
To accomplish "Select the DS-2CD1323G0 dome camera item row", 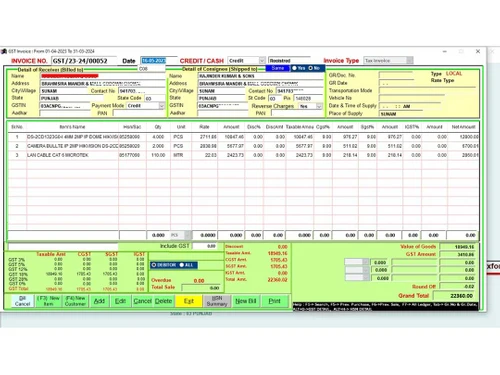I will (x=243, y=137).
